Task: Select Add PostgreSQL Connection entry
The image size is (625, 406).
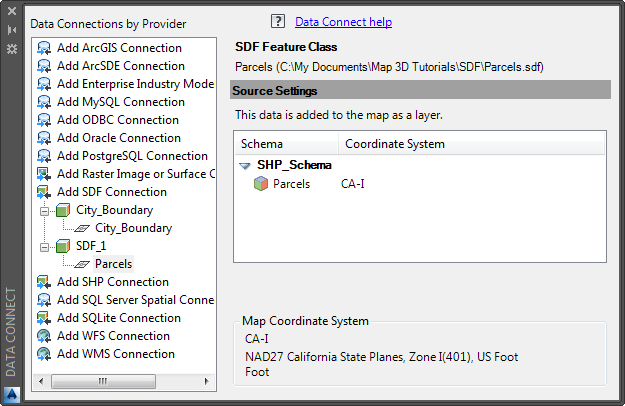Action: coord(132,156)
